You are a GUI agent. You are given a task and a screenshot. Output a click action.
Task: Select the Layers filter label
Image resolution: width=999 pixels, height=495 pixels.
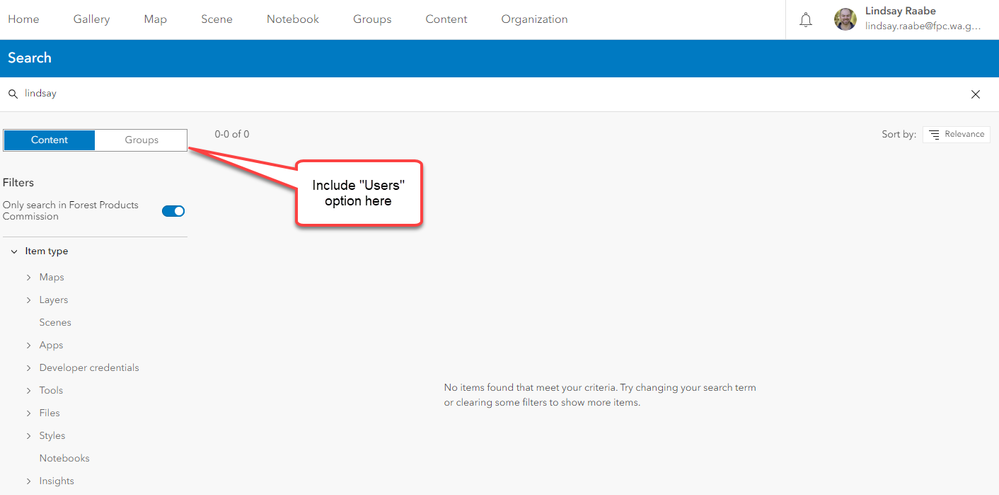(54, 300)
